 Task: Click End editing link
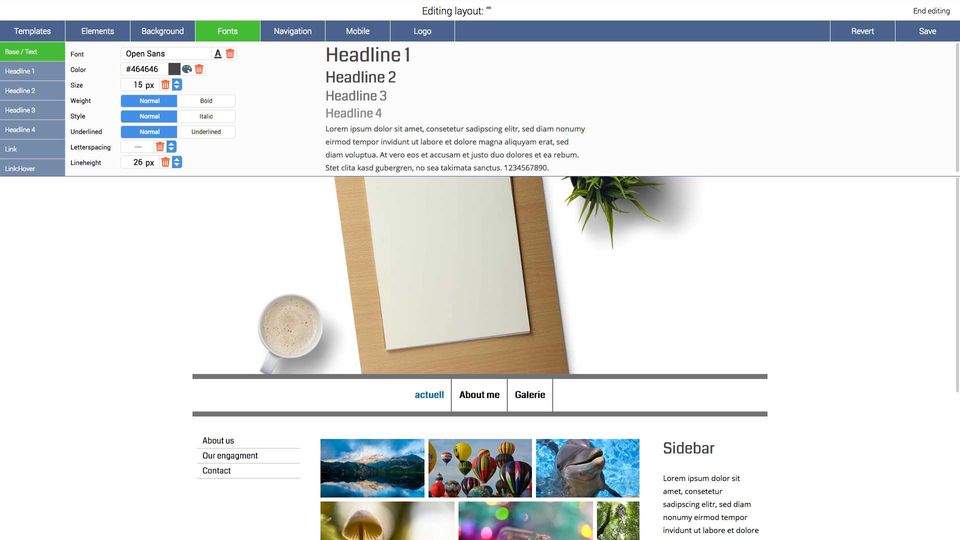(x=931, y=11)
